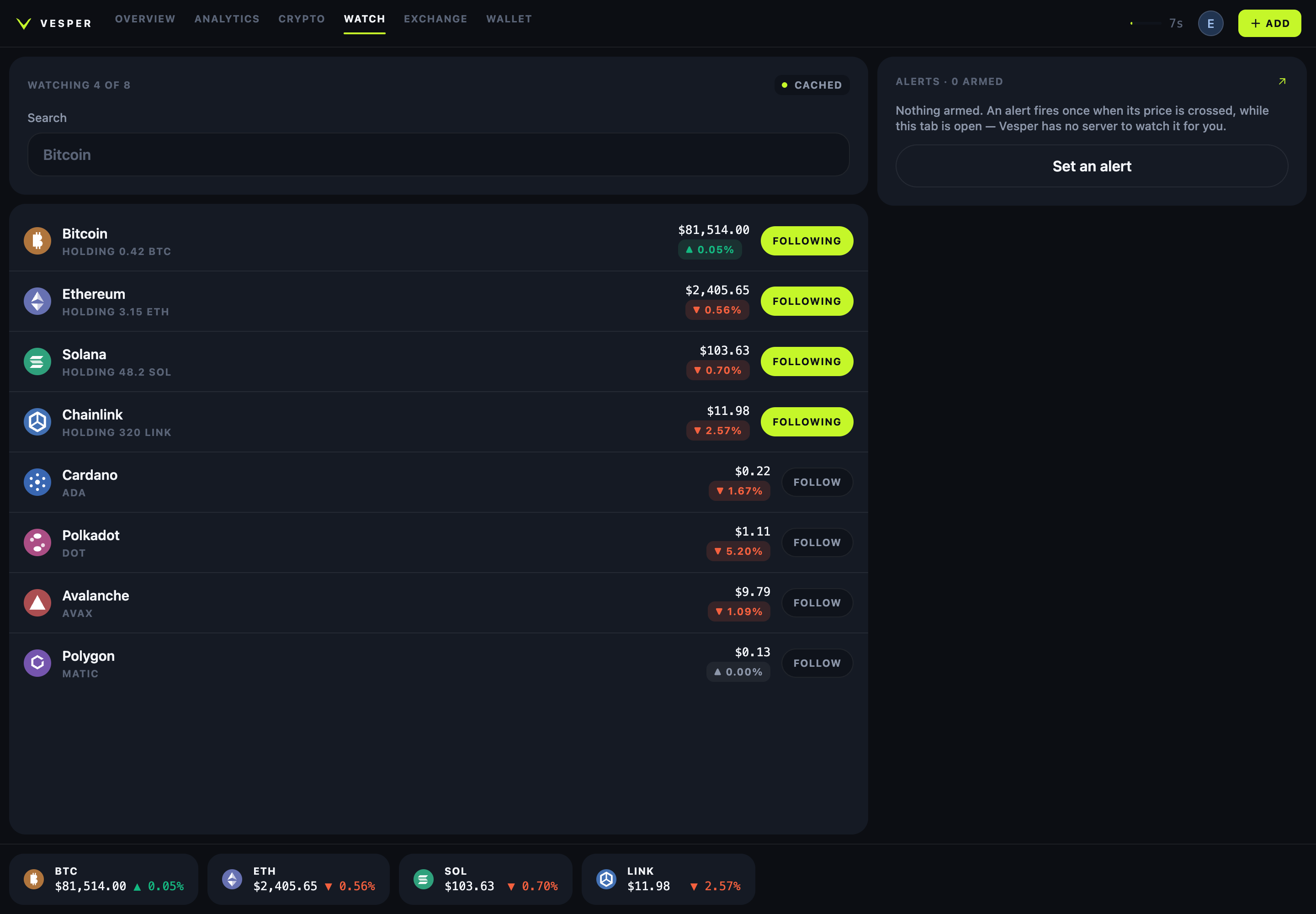The image size is (1316, 914).
Task: Click the Bitcoin coin icon in the list
Action: (37, 241)
